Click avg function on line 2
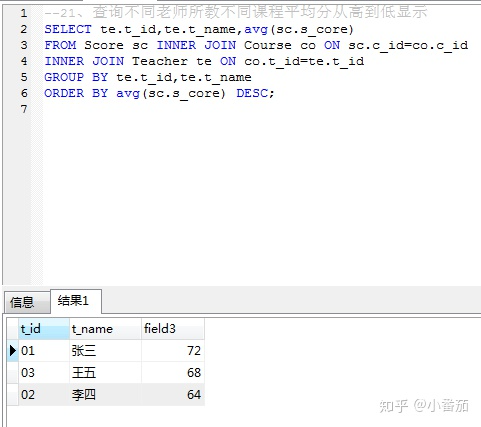Viewport: 481px width, 427px height. pos(256,30)
